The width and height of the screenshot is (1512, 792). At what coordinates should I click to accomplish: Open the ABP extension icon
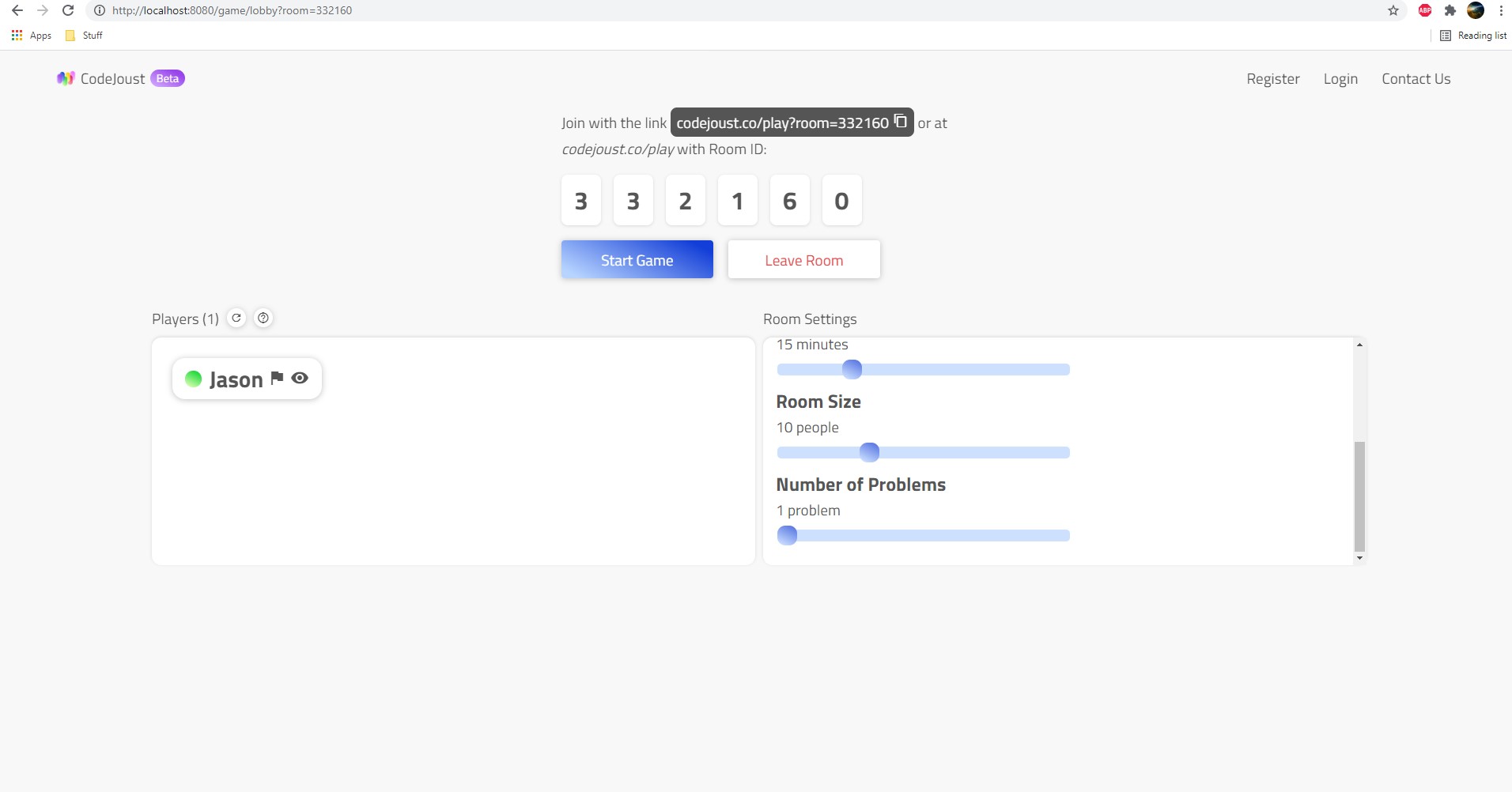coord(1425,10)
